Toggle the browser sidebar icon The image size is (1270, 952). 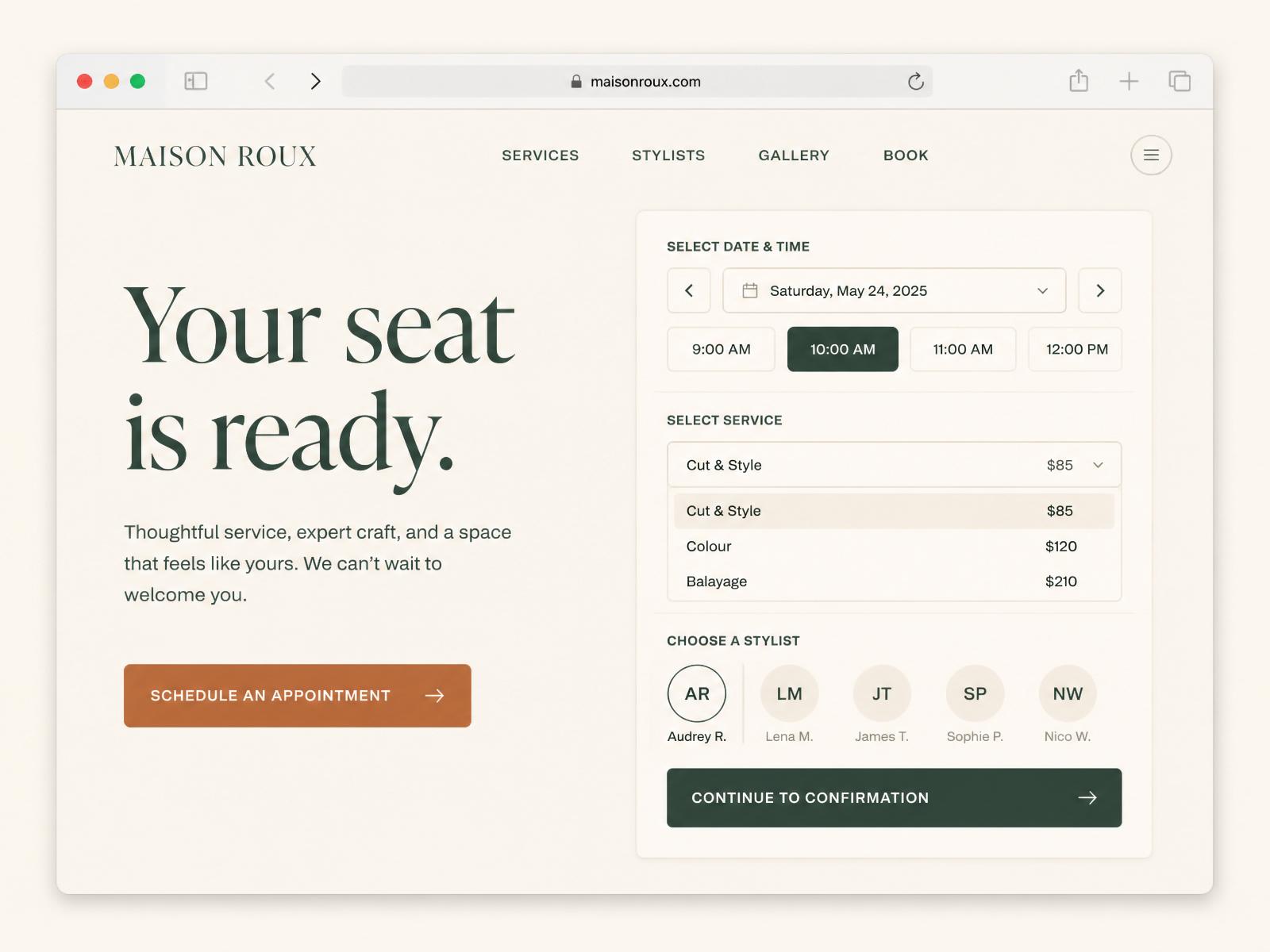[x=196, y=81]
